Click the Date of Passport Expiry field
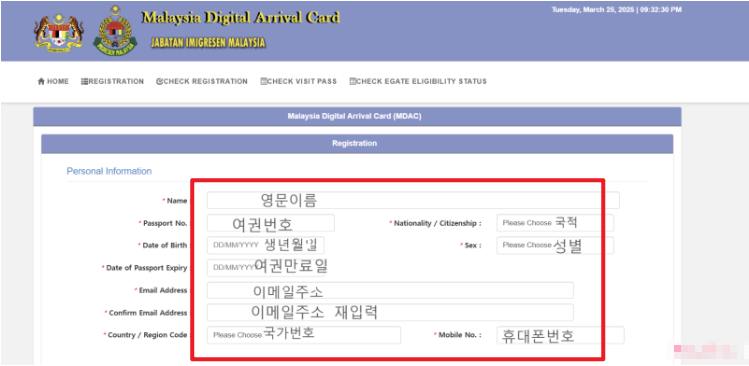This screenshot has height=366, width=749. coord(266,268)
